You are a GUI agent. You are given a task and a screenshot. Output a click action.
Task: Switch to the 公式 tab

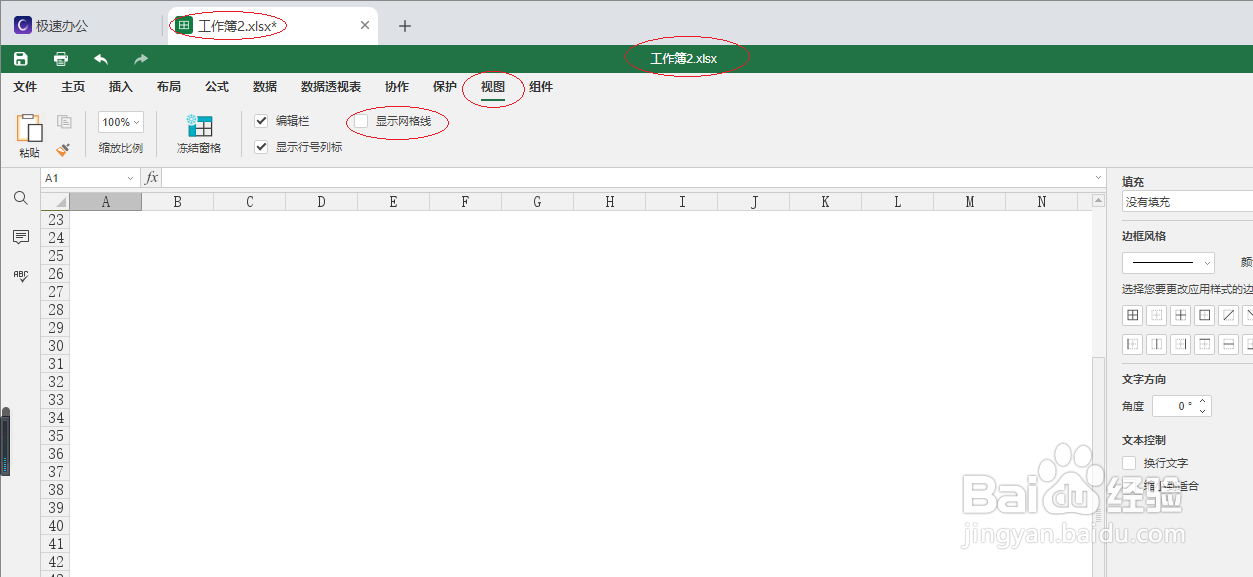[217, 87]
